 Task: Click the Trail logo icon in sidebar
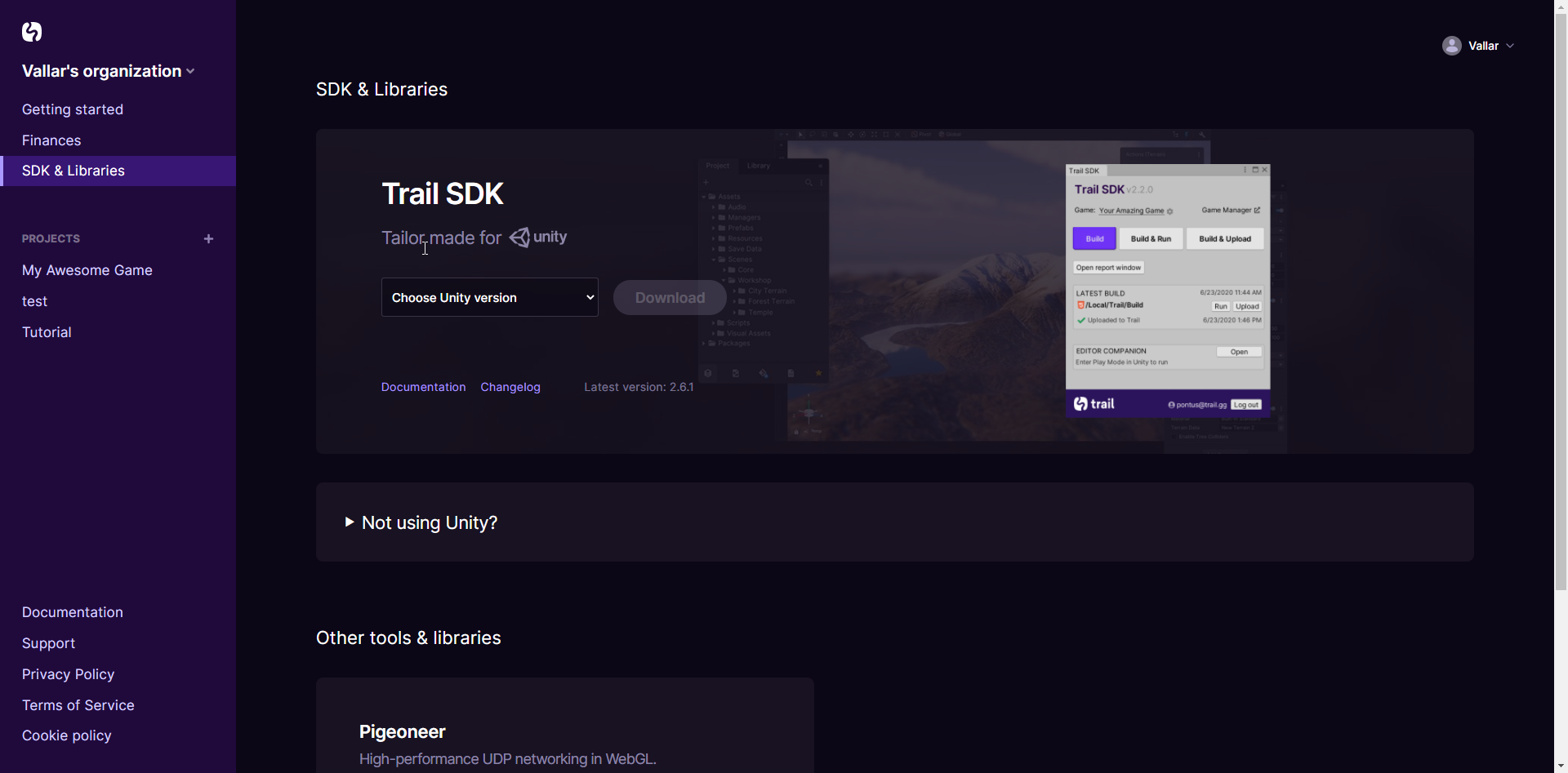pyautogui.click(x=32, y=32)
